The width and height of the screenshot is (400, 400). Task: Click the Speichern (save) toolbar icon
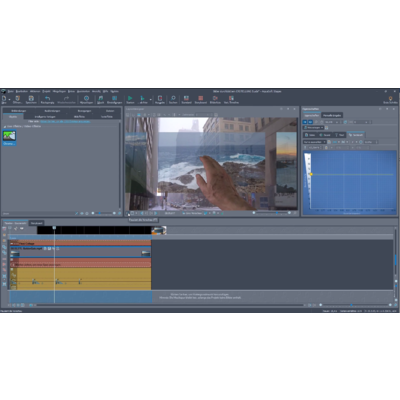click(31, 98)
